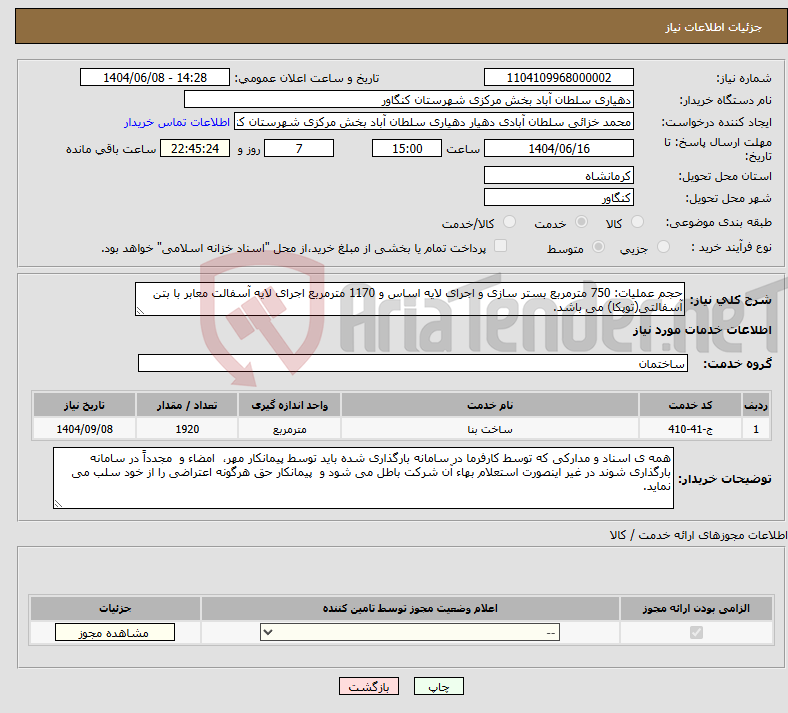788x713 pixels.
Task: Select the خدمت radio button
Action: coord(581,222)
